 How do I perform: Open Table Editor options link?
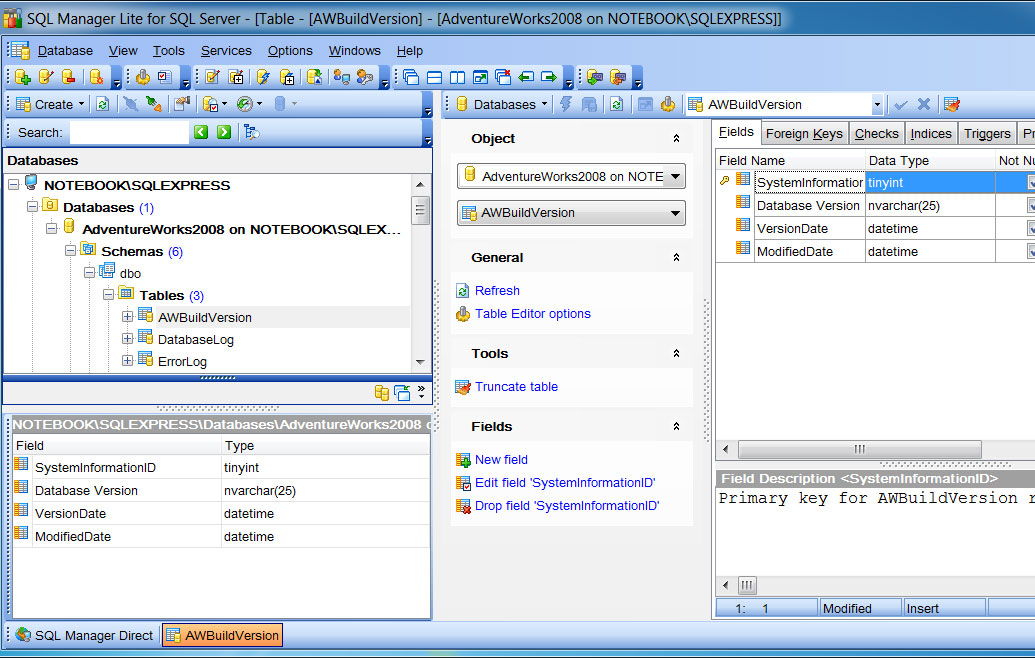pos(533,313)
